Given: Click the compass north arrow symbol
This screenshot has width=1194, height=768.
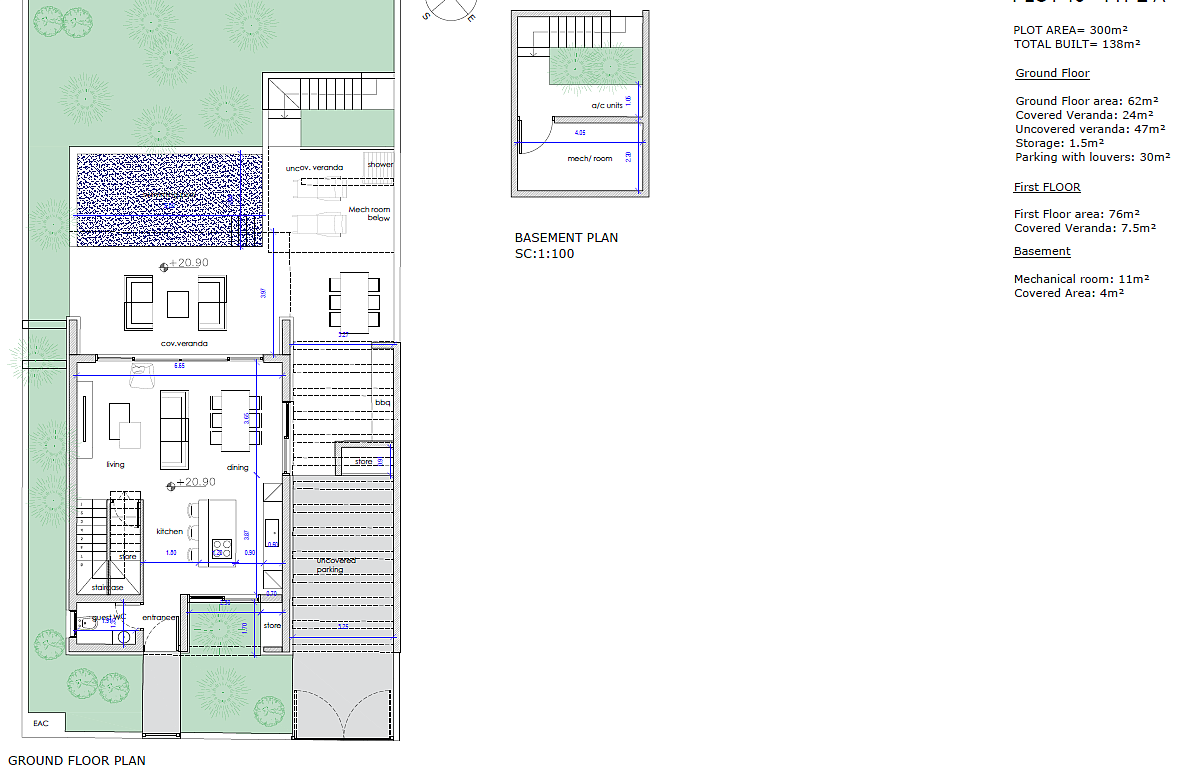Looking at the screenshot, I should point(448,8).
